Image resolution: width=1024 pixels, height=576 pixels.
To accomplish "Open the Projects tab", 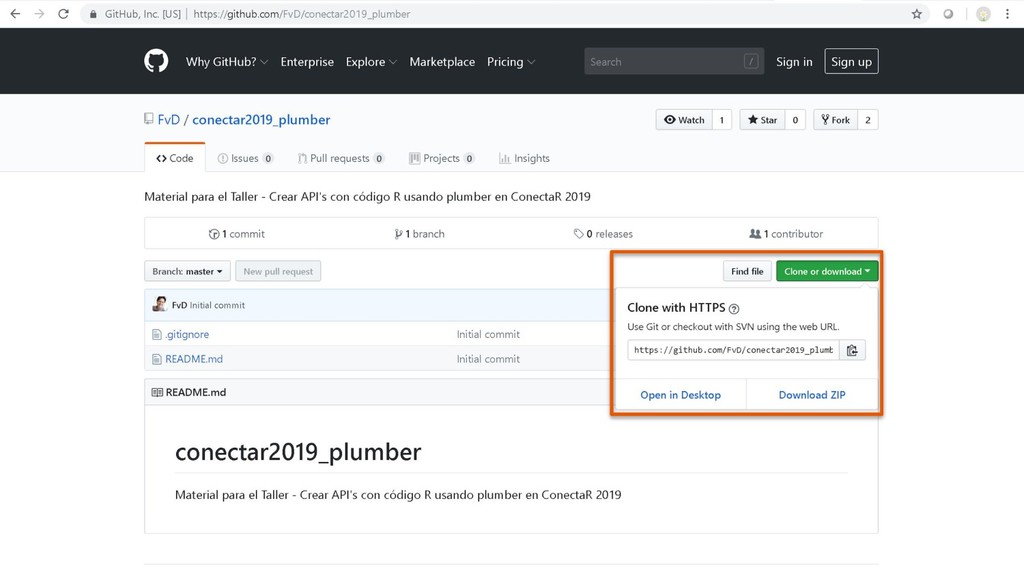I will point(441,158).
